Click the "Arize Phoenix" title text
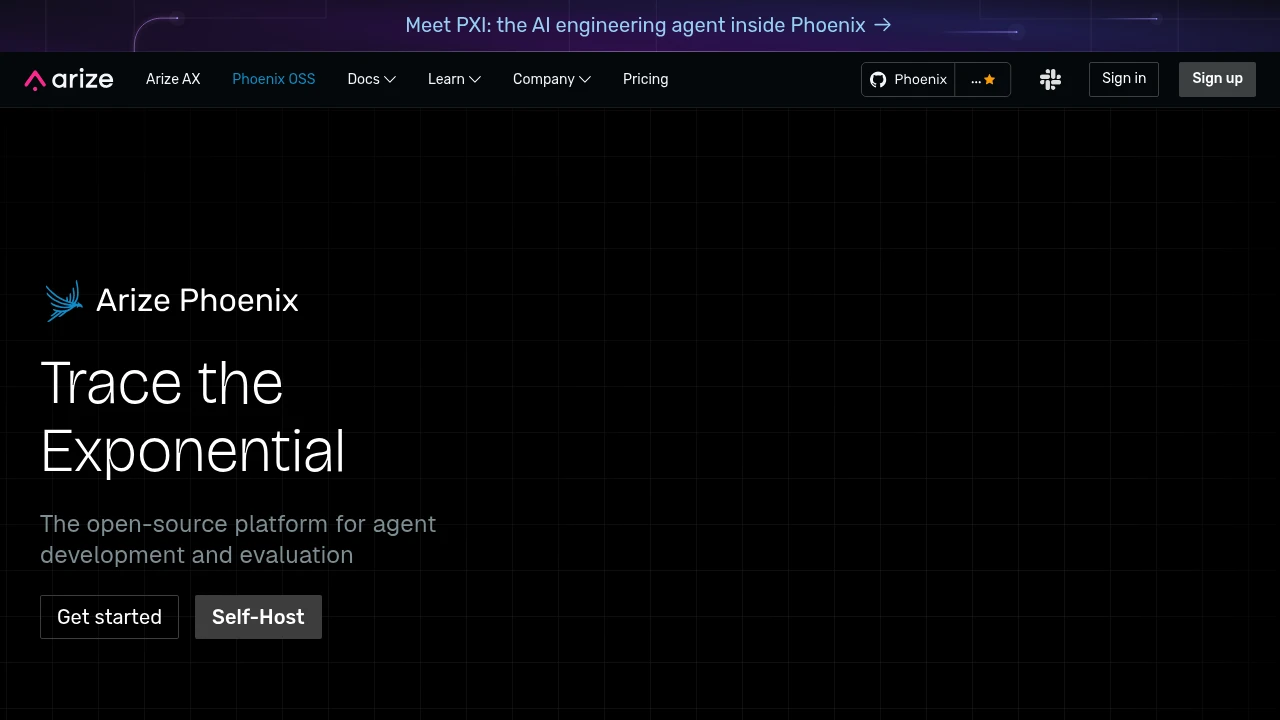The width and height of the screenshot is (1280, 720). coord(197,300)
